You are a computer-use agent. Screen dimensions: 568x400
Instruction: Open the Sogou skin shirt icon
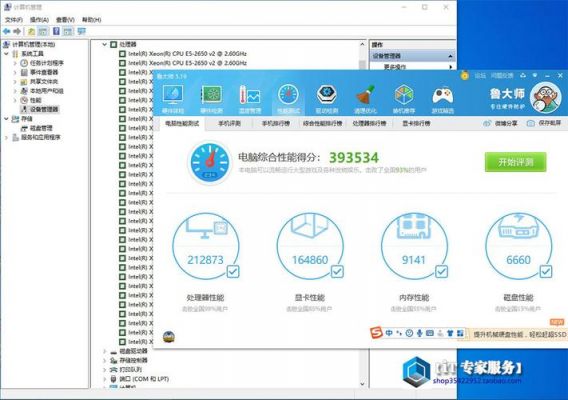coord(450,333)
